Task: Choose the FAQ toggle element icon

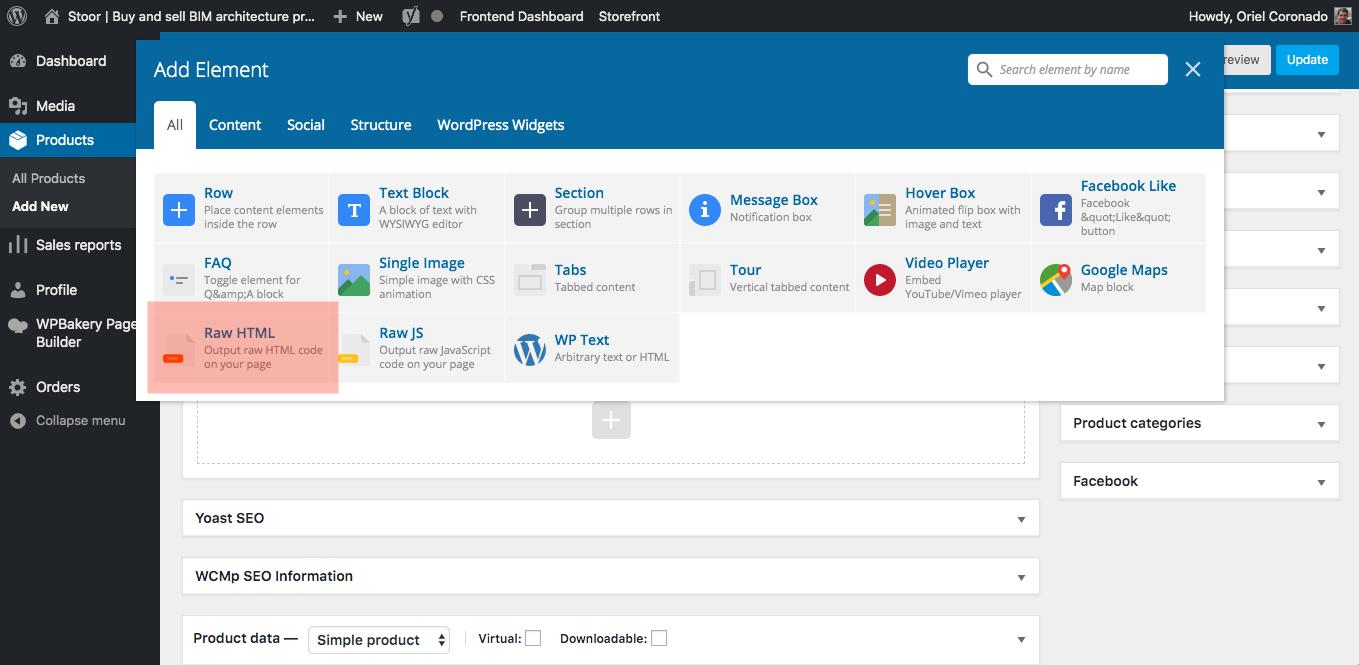Action: [x=179, y=280]
